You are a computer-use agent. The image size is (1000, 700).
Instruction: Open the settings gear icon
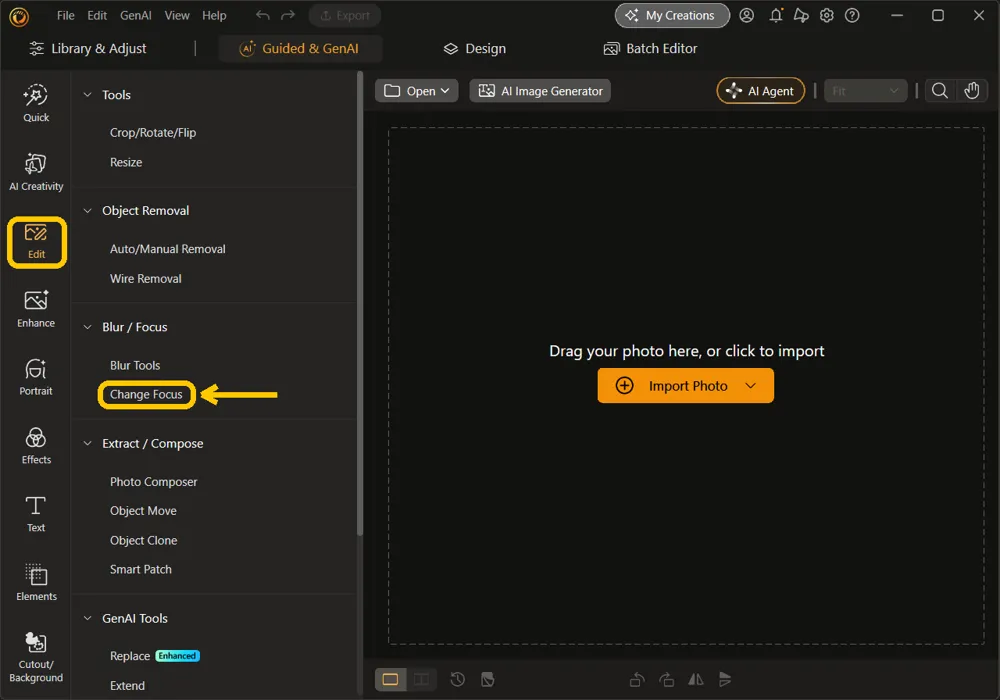(x=827, y=15)
